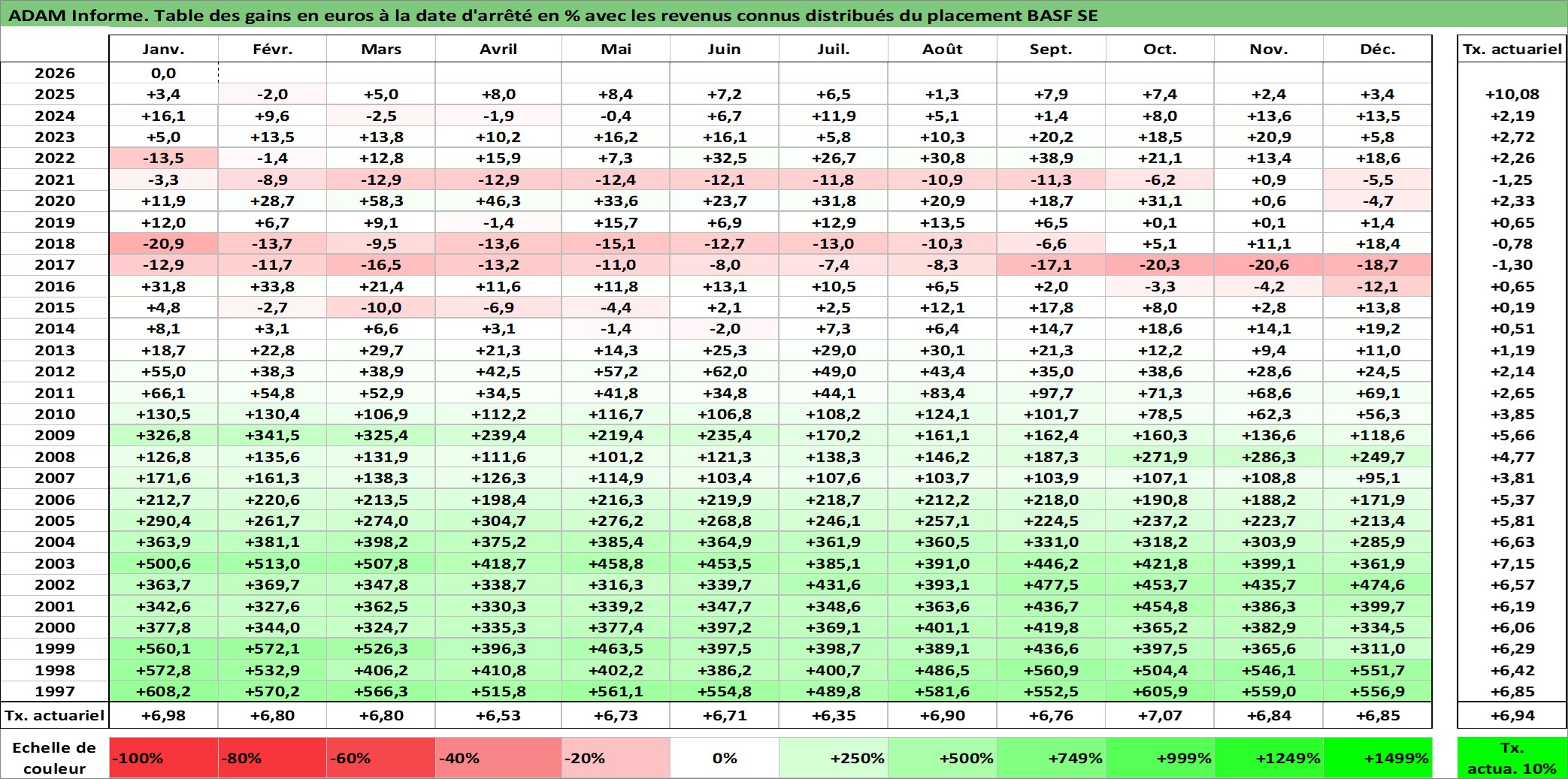Select the '-1,25' actuarial rate for 2021

[x=1512, y=180]
